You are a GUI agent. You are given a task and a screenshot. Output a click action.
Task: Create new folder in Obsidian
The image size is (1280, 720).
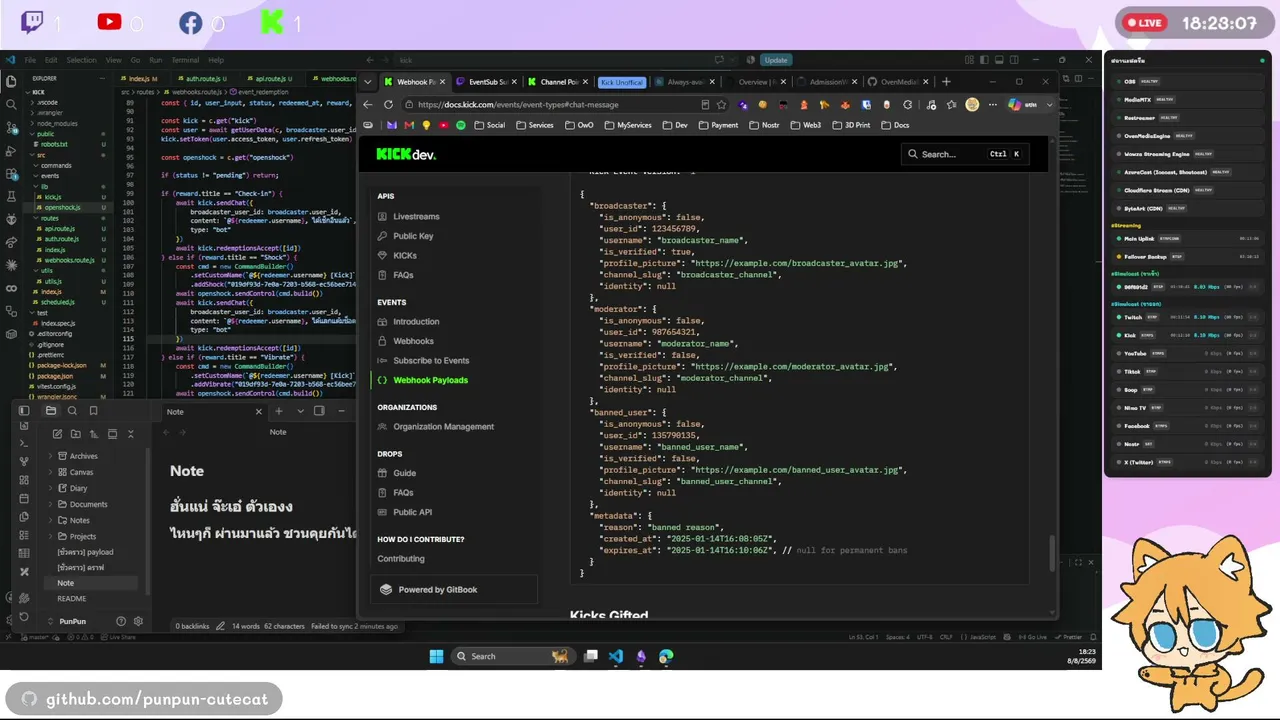75,434
